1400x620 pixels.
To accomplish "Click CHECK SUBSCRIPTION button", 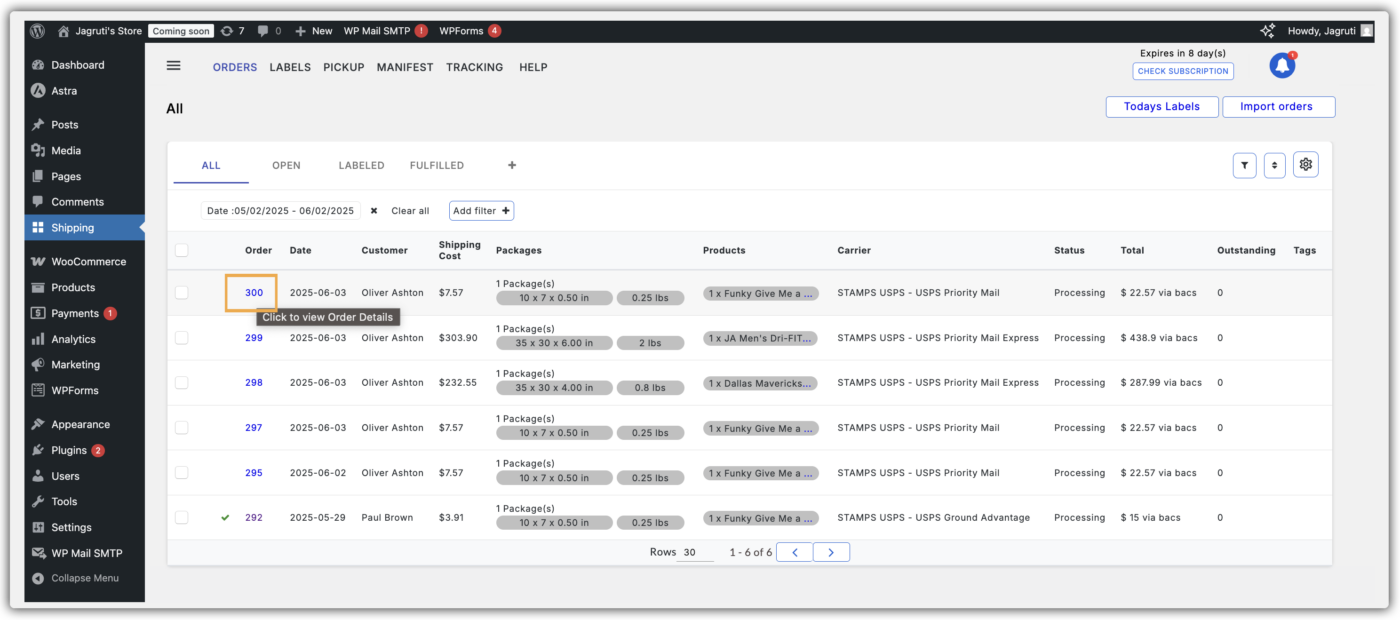I will pyautogui.click(x=1183, y=71).
